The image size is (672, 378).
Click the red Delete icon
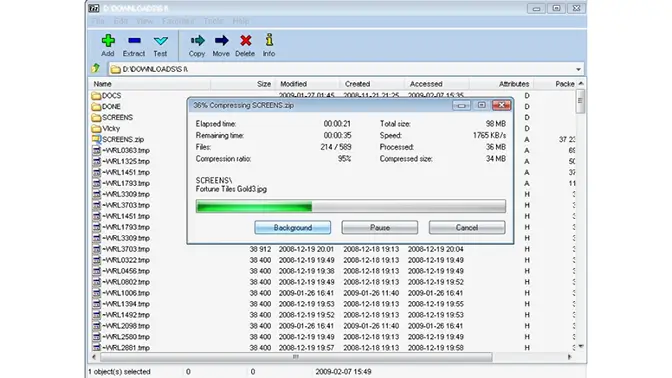click(246, 41)
